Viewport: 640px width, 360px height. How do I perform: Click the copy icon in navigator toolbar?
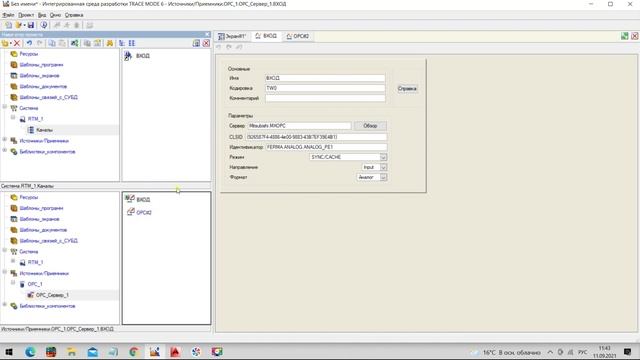click(52, 43)
